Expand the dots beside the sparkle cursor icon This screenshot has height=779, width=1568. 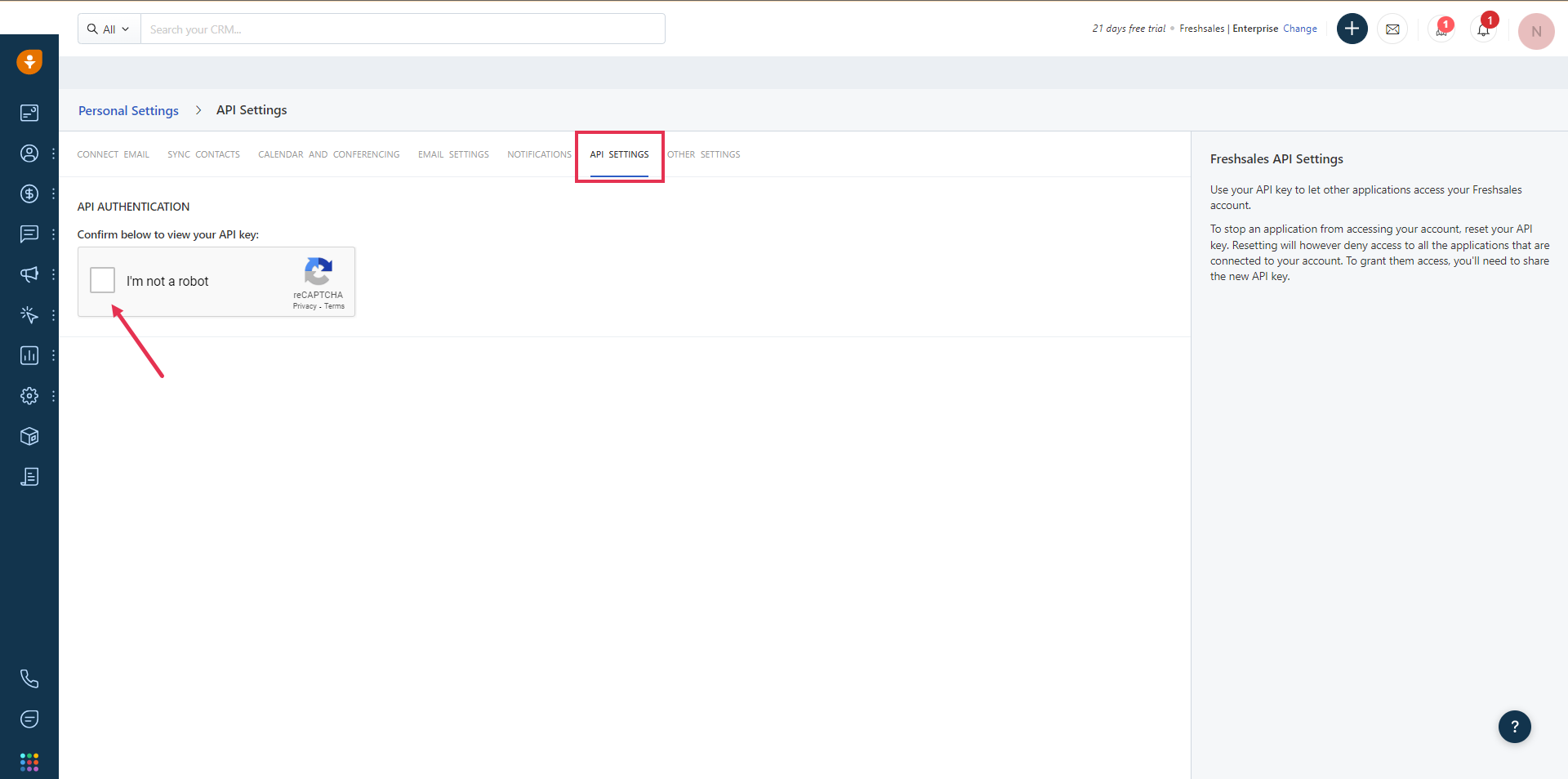click(53, 315)
